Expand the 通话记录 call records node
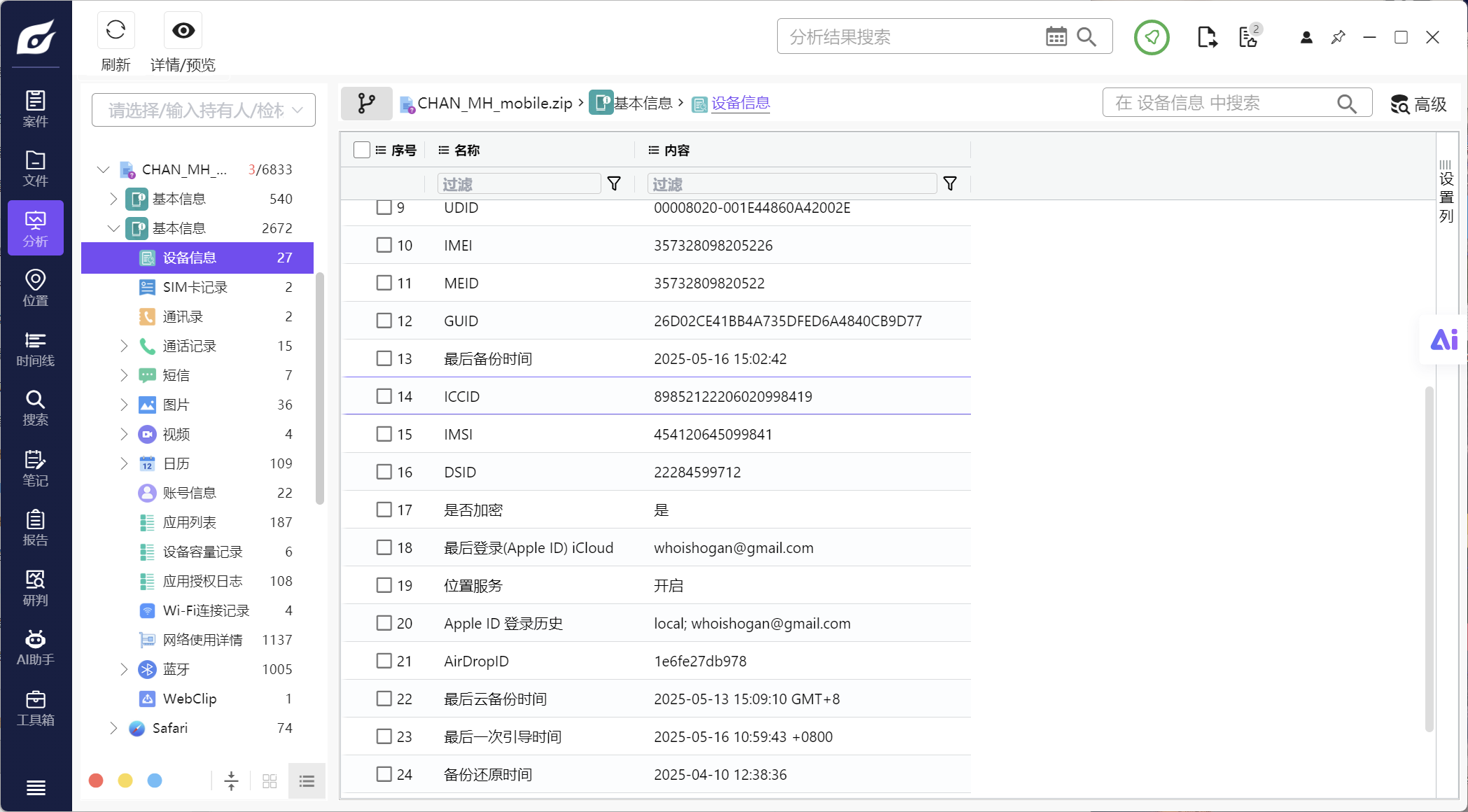This screenshot has height=812, width=1468. coord(124,346)
